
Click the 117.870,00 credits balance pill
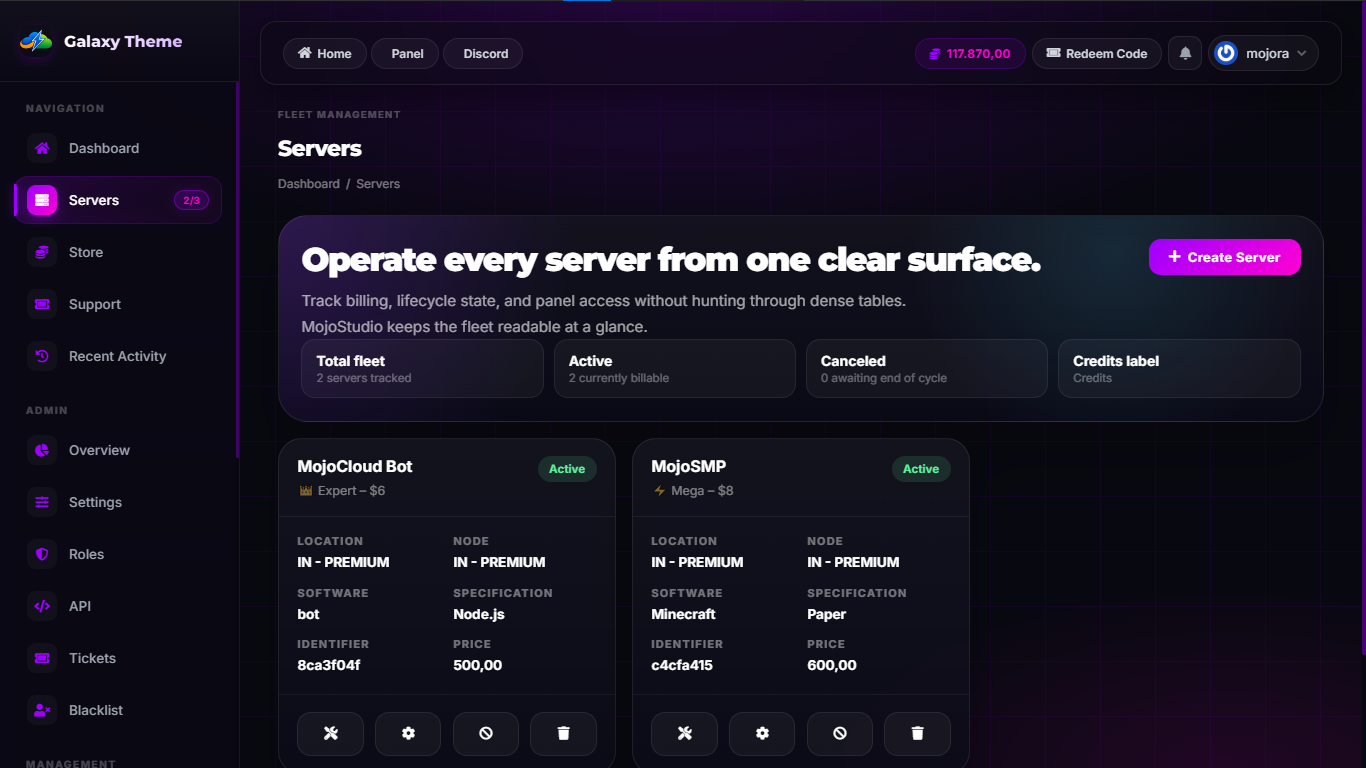pos(969,54)
